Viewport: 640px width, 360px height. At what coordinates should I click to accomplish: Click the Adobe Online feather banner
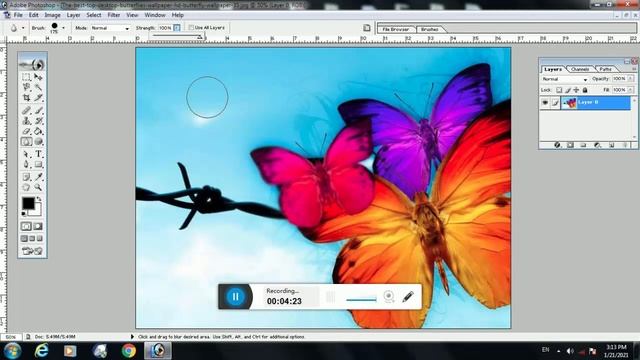tap(32, 63)
